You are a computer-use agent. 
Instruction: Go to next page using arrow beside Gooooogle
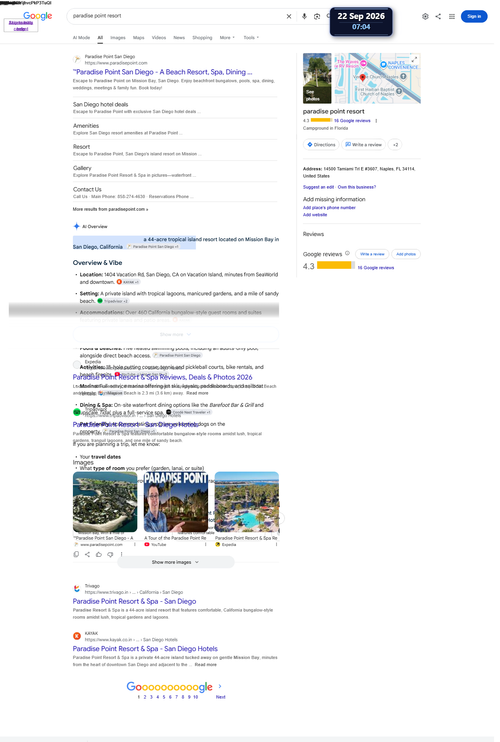[220, 686]
